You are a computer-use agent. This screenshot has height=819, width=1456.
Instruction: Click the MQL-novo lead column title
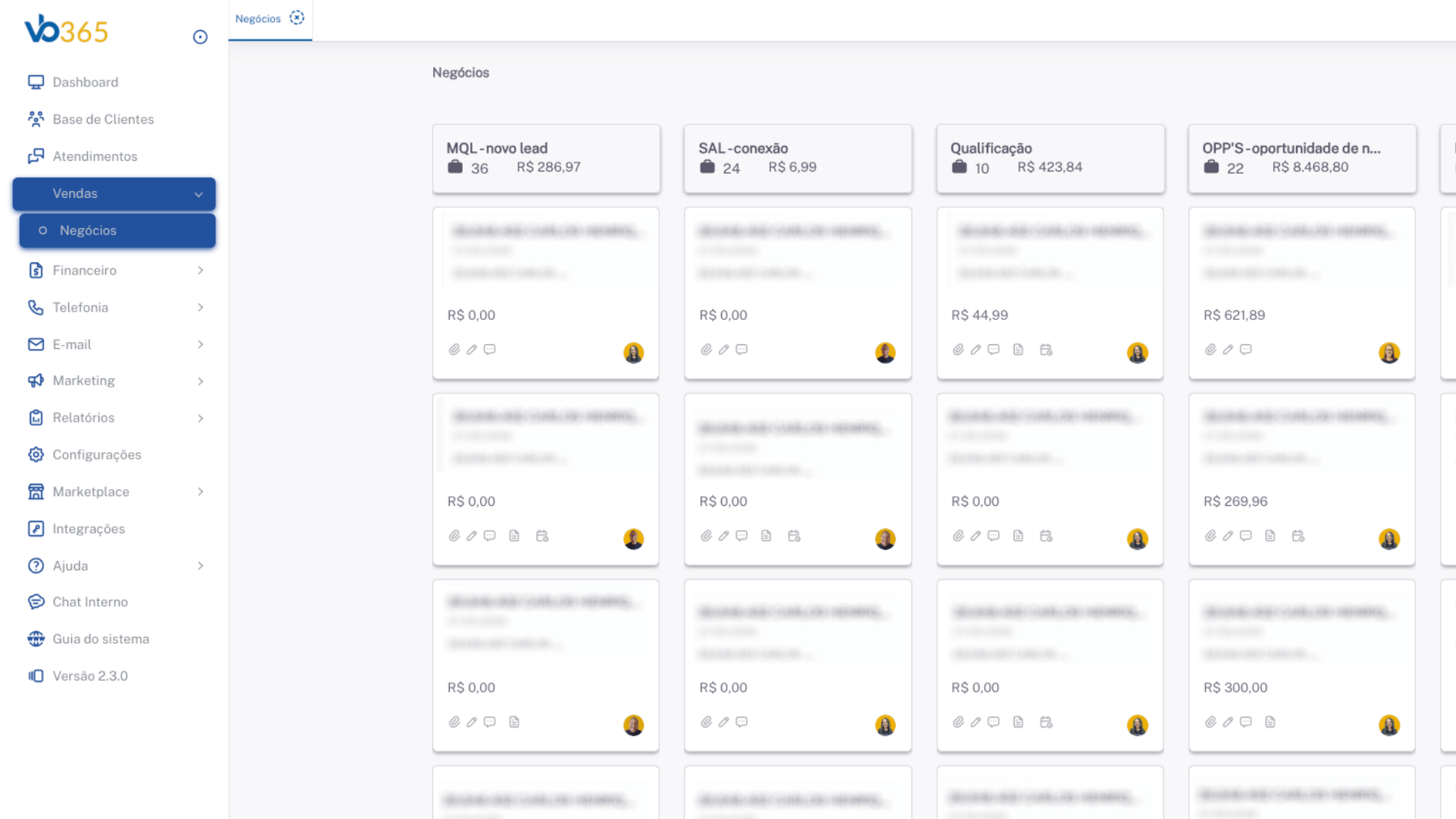pos(497,148)
